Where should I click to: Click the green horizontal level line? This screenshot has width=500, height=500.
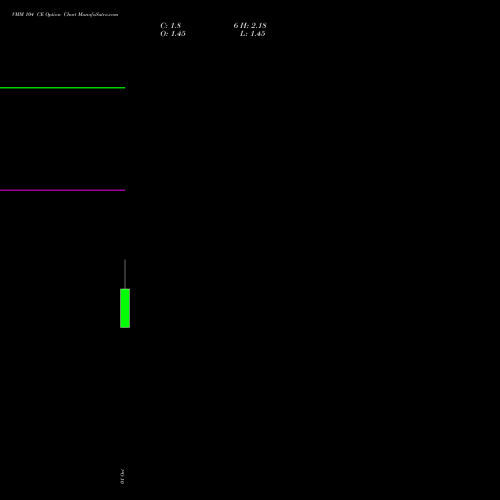(63, 88)
